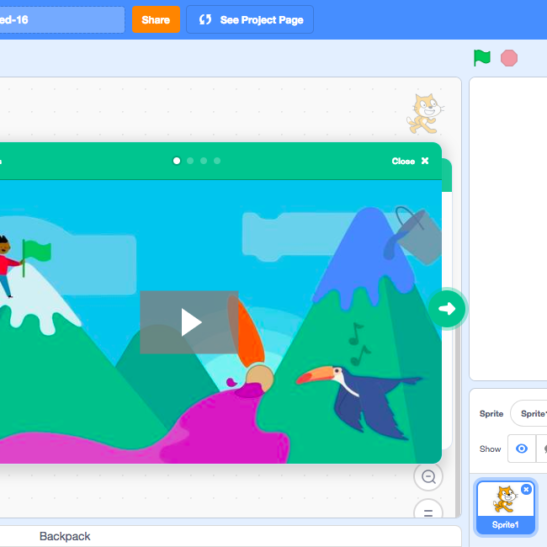Edit the project title field

click(x=62, y=20)
